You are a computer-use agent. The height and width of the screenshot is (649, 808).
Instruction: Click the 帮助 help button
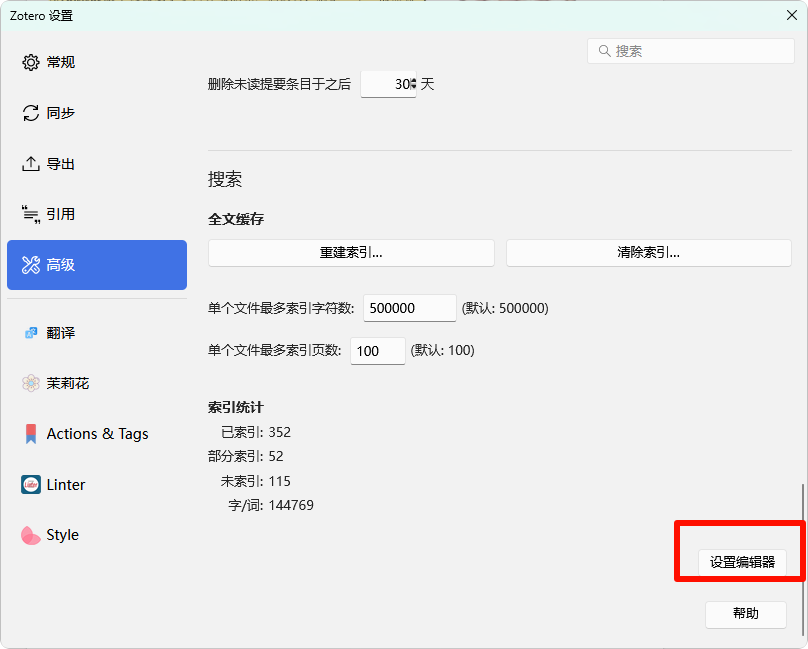(746, 614)
